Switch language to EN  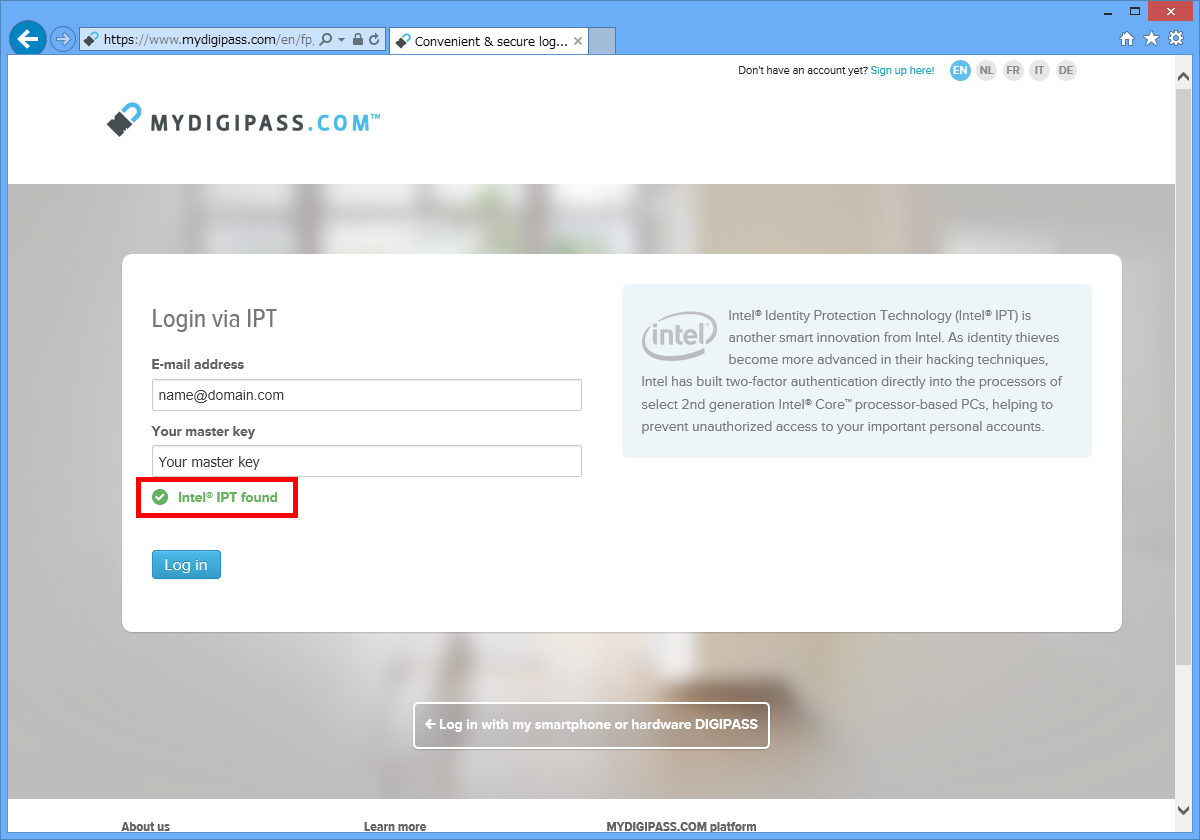(x=960, y=71)
